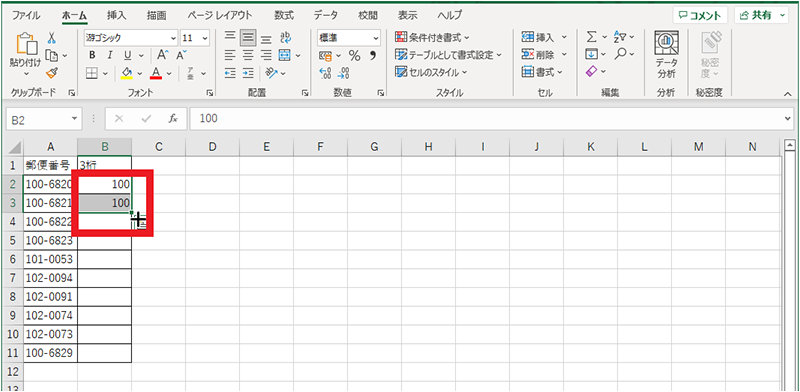Select the Format Painter brush icon

[52, 73]
